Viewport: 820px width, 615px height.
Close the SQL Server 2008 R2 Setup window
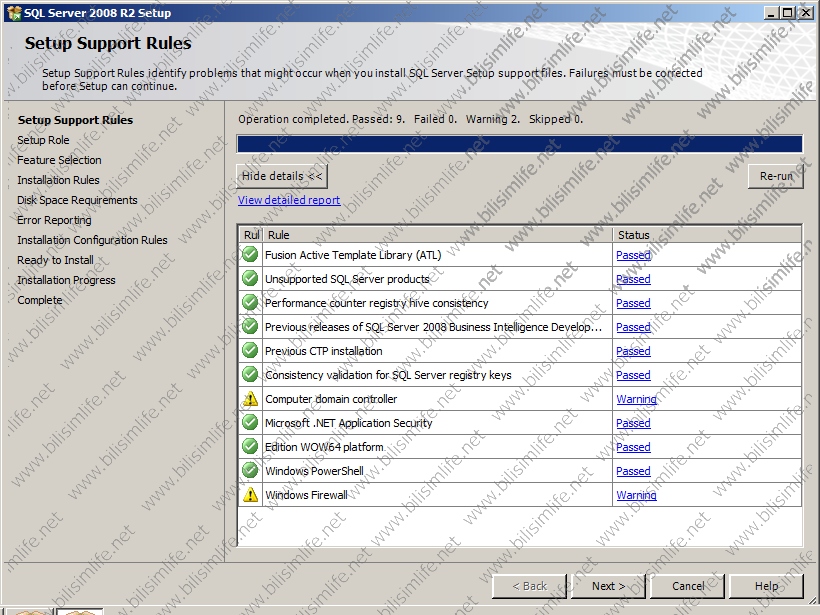805,13
